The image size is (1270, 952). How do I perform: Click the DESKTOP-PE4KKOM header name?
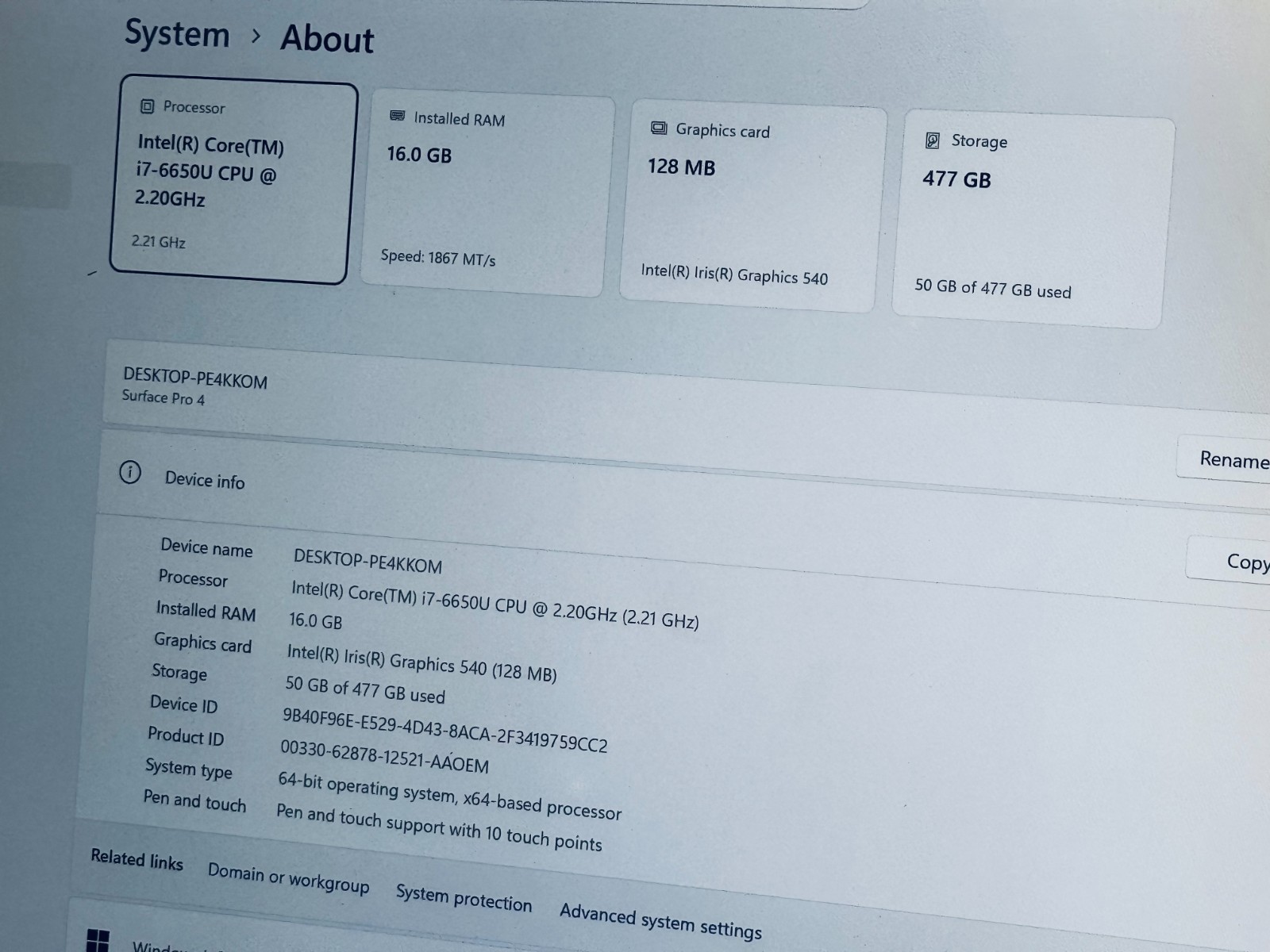pos(195,378)
